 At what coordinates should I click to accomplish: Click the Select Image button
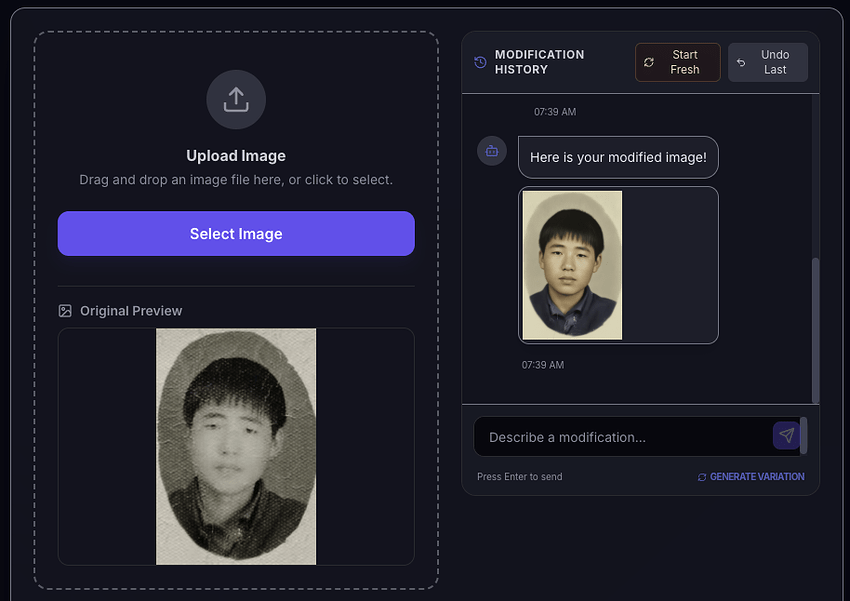(236, 234)
